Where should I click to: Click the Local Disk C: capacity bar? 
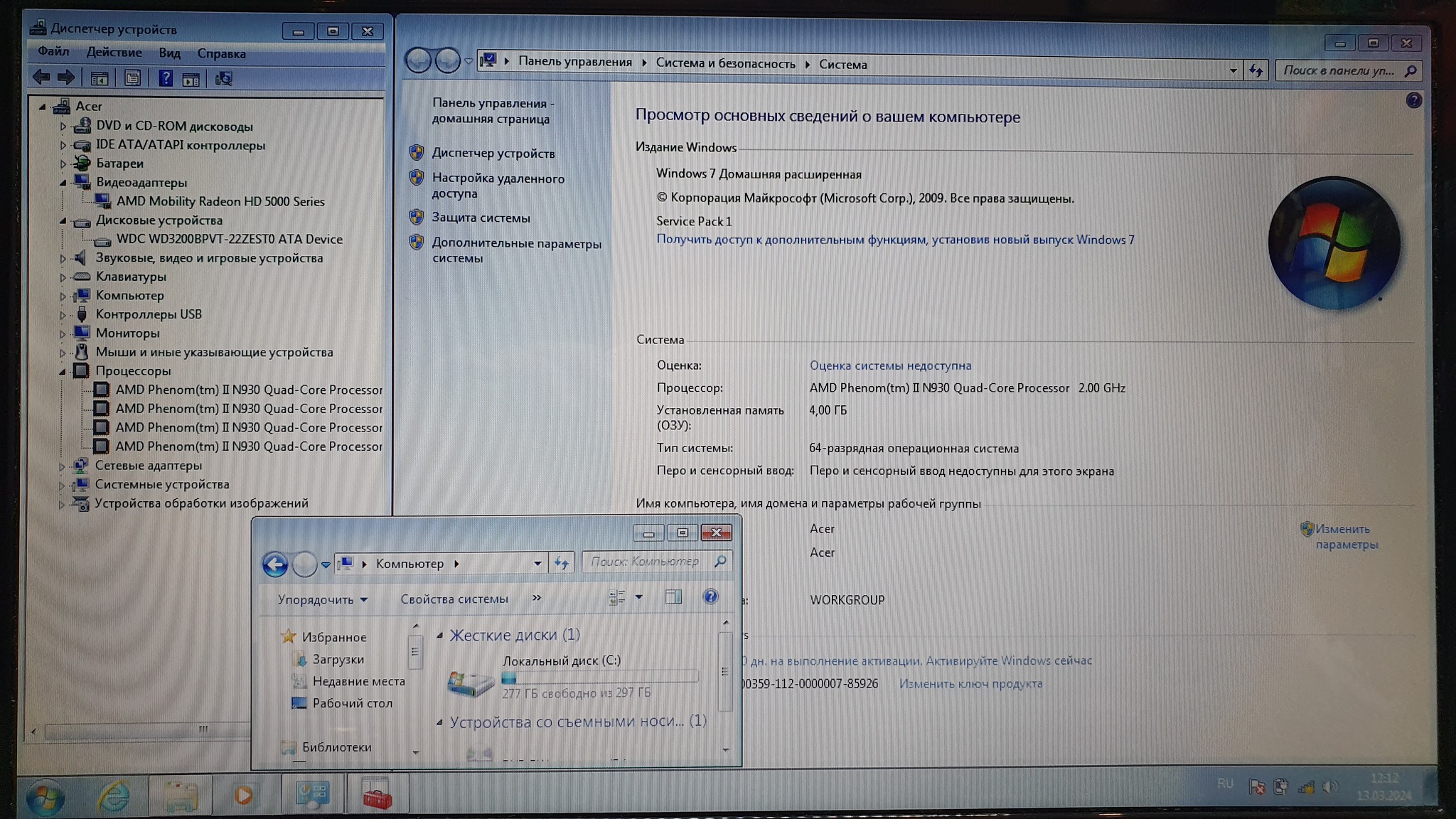[599, 677]
